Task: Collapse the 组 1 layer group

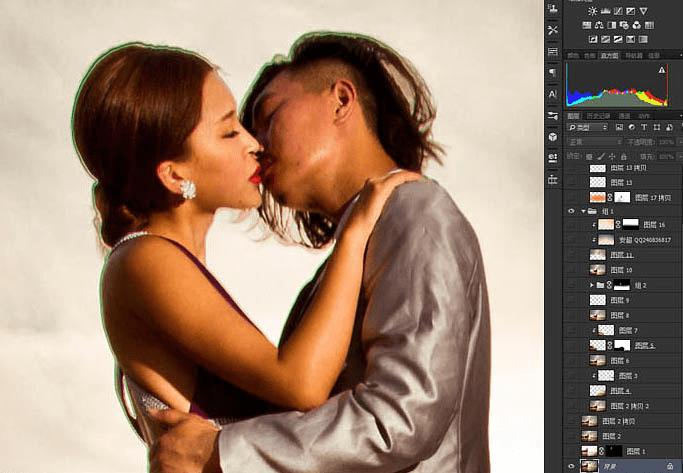Action: (583, 212)
